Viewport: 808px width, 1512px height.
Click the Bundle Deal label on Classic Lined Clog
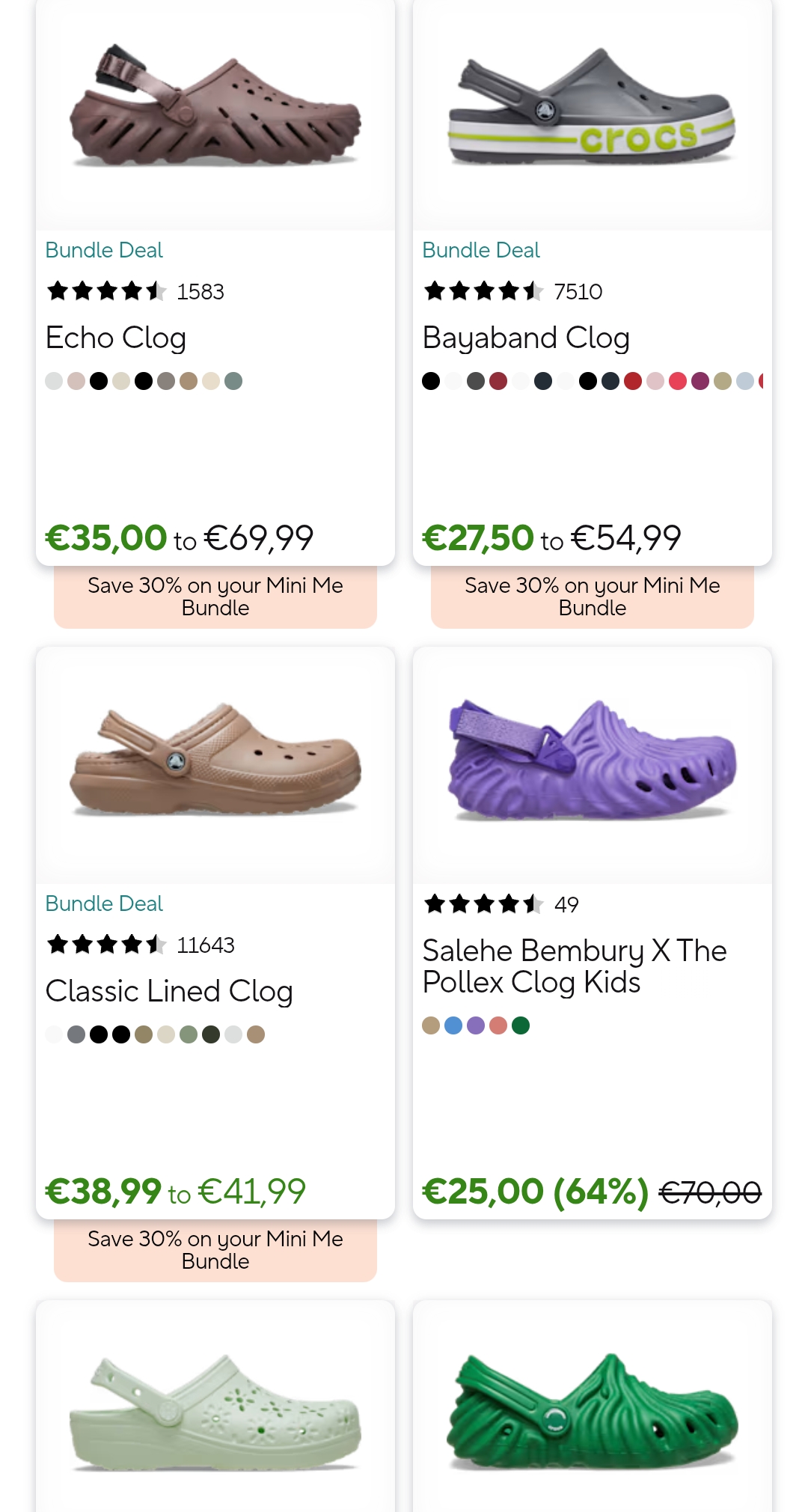104,903
